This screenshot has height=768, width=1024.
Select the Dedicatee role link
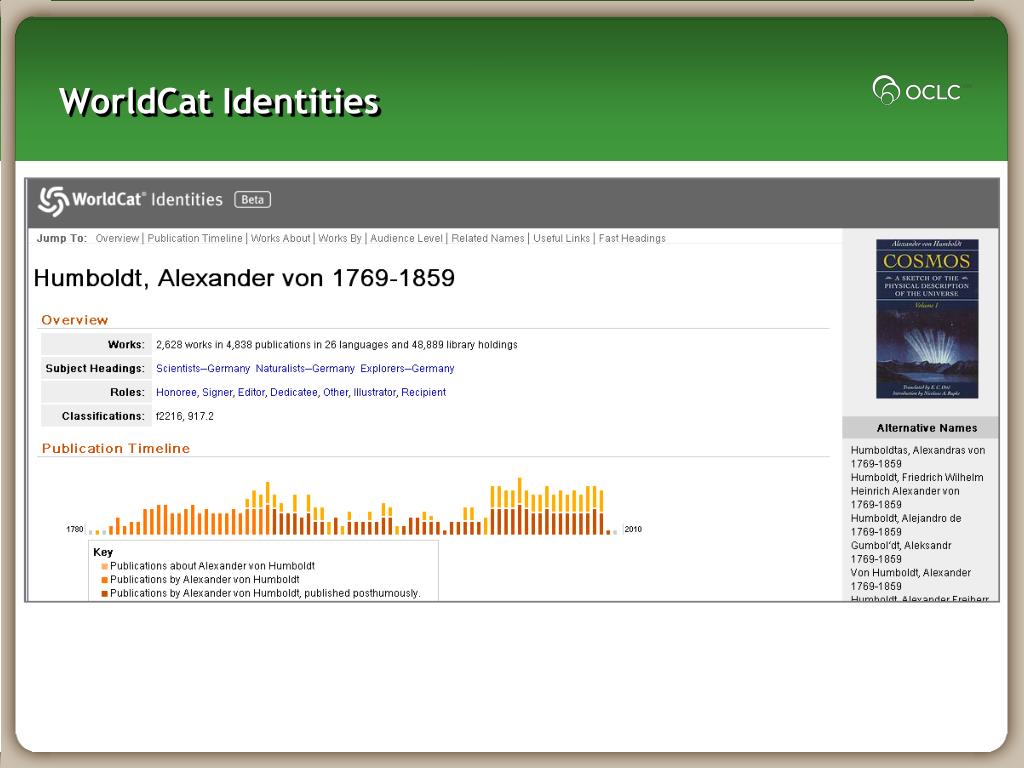pyautogui.click(x=293, y=392)
